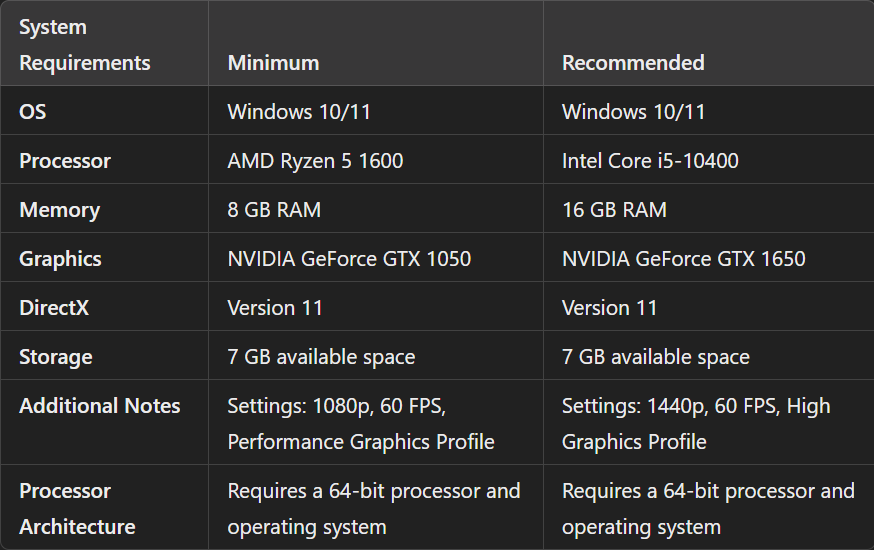Click the "DirectX" row label
The height and width of the screenshot is (550, 874).
coord(54,308)
